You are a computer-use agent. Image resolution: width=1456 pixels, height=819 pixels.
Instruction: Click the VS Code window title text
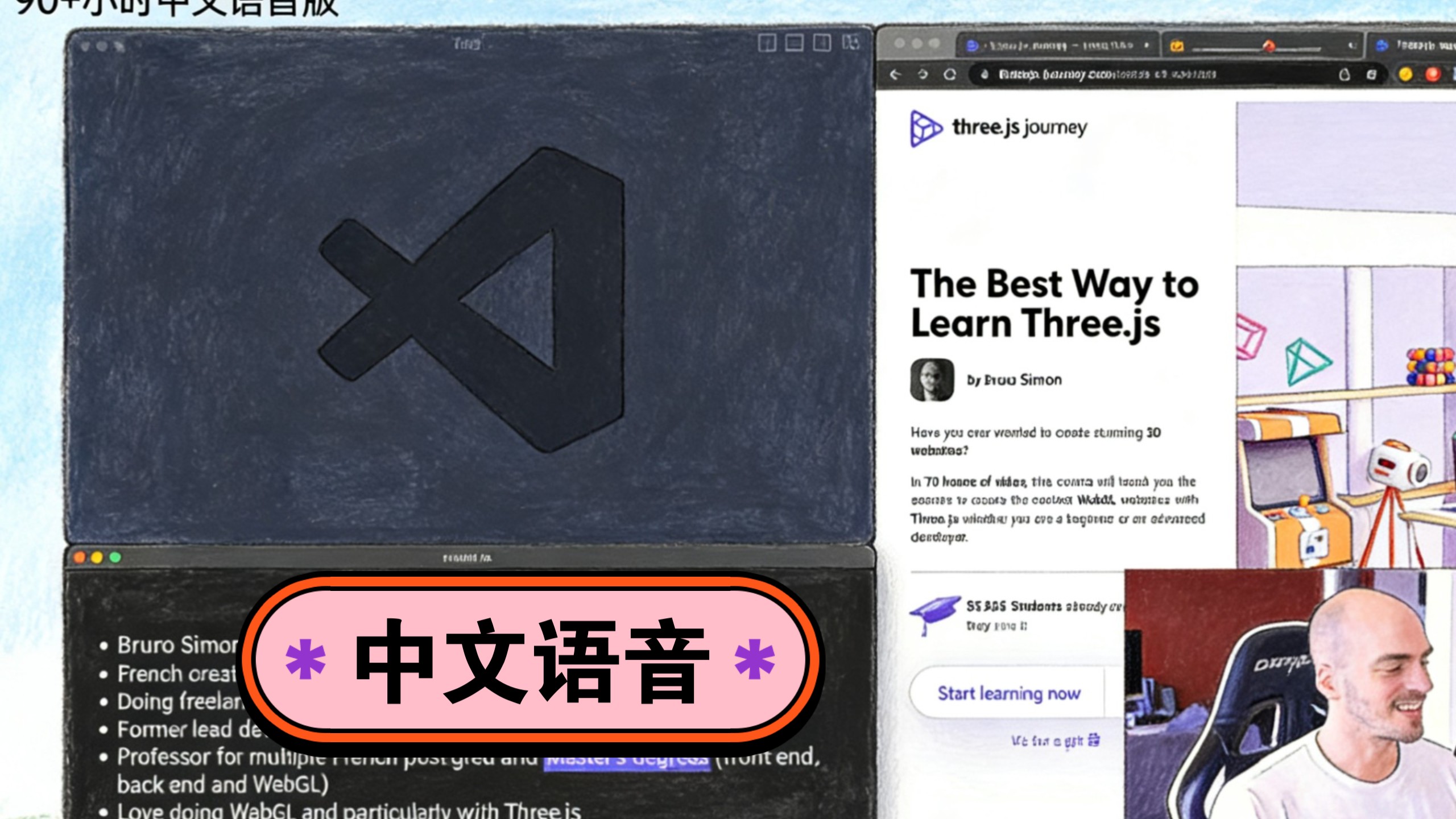pyautogui.click(x=468, y=43)
